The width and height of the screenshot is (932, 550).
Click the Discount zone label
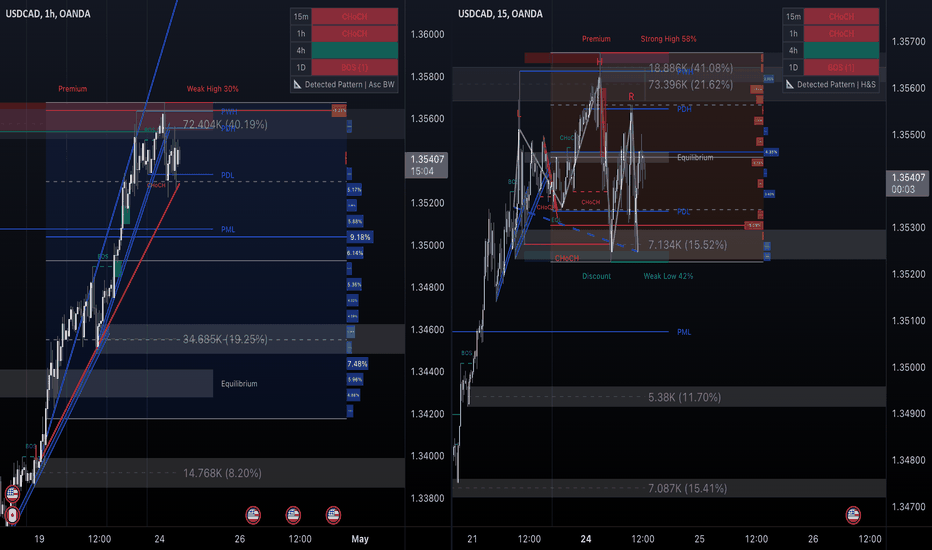click(596, 276)
